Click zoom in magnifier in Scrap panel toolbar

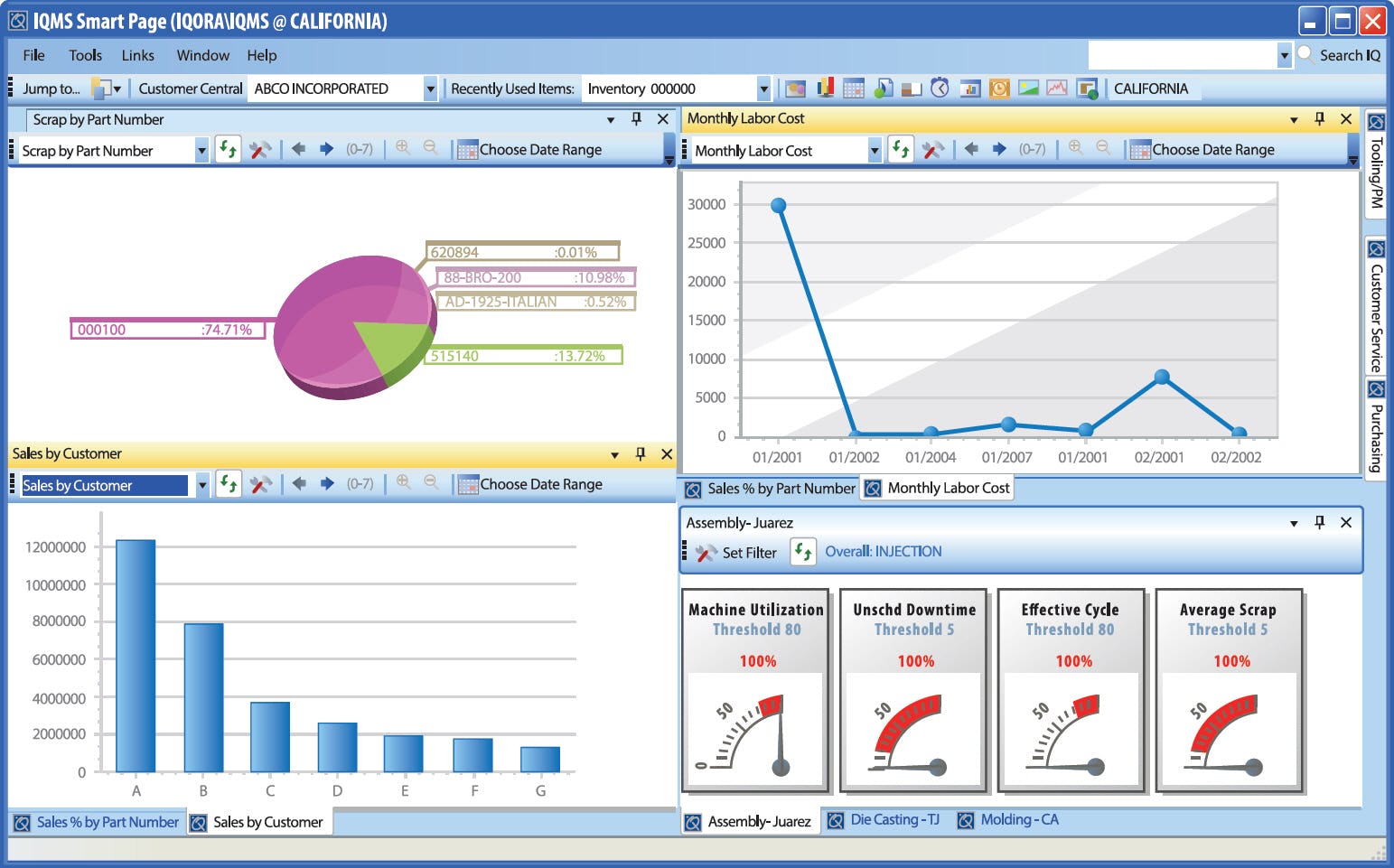click(403, 149)
